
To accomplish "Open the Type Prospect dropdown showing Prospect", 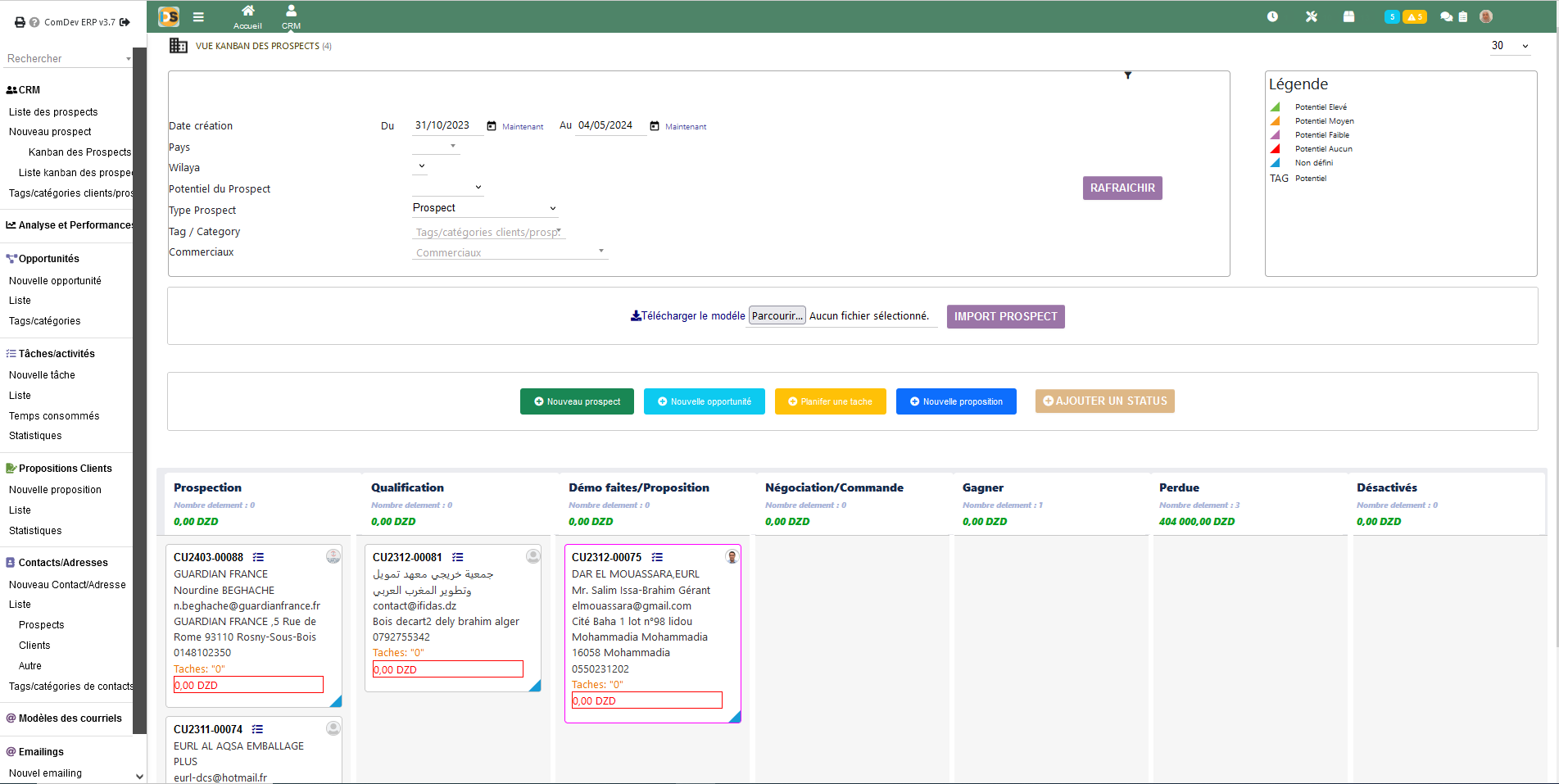I will click(x=485, y=208).
